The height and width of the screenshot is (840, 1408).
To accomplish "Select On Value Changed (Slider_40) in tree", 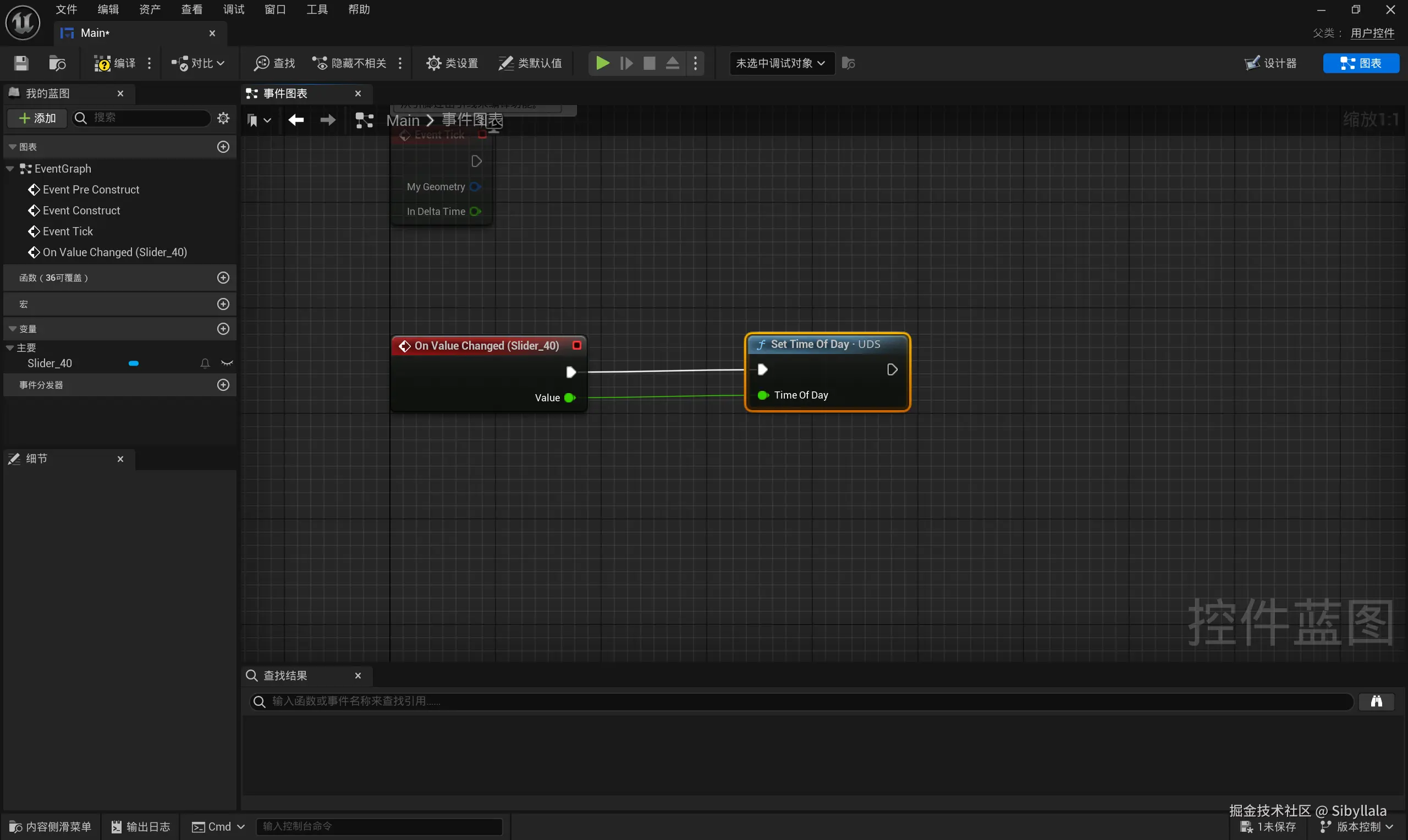I will [114, 252].
